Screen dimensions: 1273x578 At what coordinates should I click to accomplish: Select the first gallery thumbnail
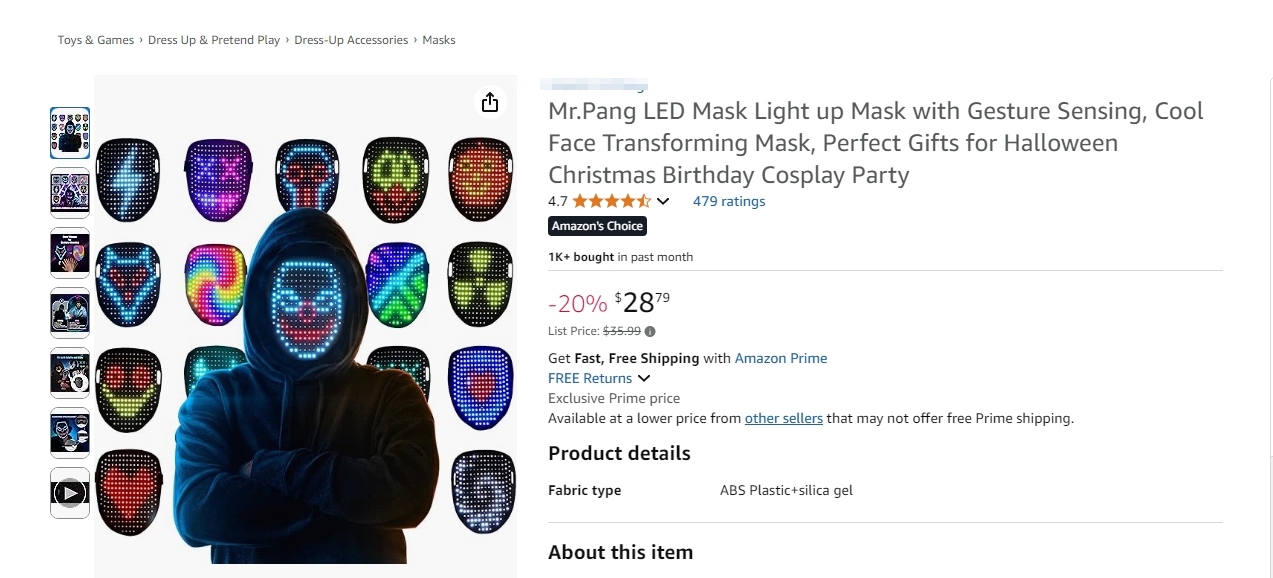(69, 131)
